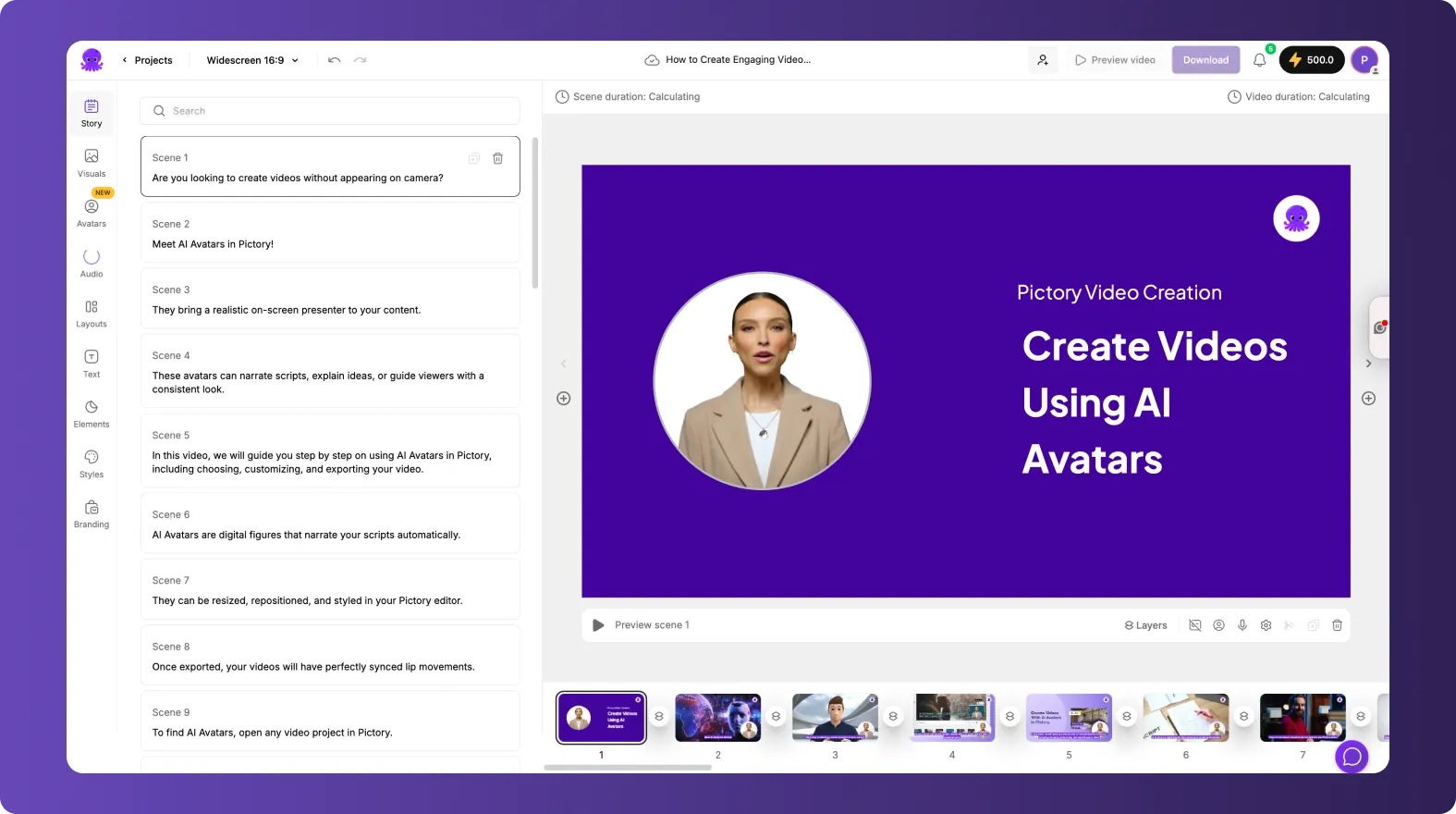This screenshot has height=814, width=1456.
Task: Click the Preview video button
Action: [1115, 60]
